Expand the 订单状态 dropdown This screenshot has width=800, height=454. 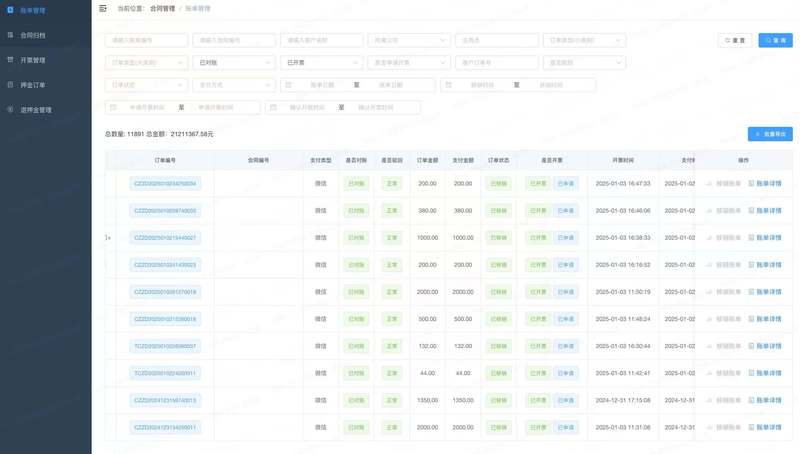click(146, 85)
